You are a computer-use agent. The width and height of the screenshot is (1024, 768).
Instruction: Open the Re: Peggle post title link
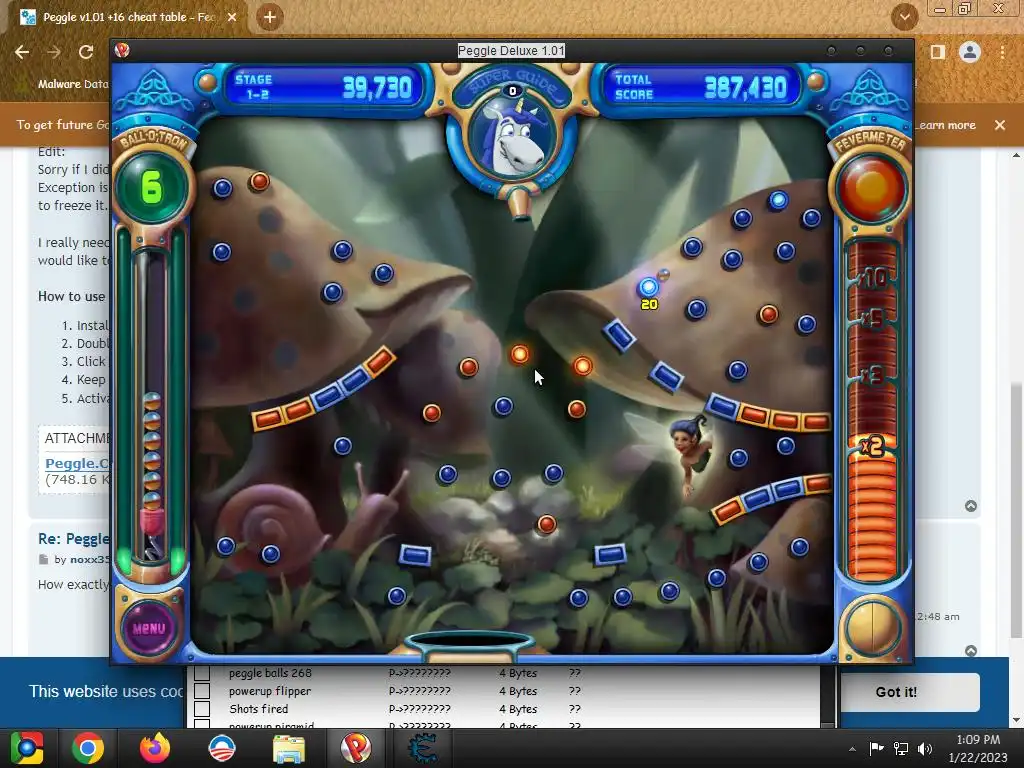[x=74, y=539]
